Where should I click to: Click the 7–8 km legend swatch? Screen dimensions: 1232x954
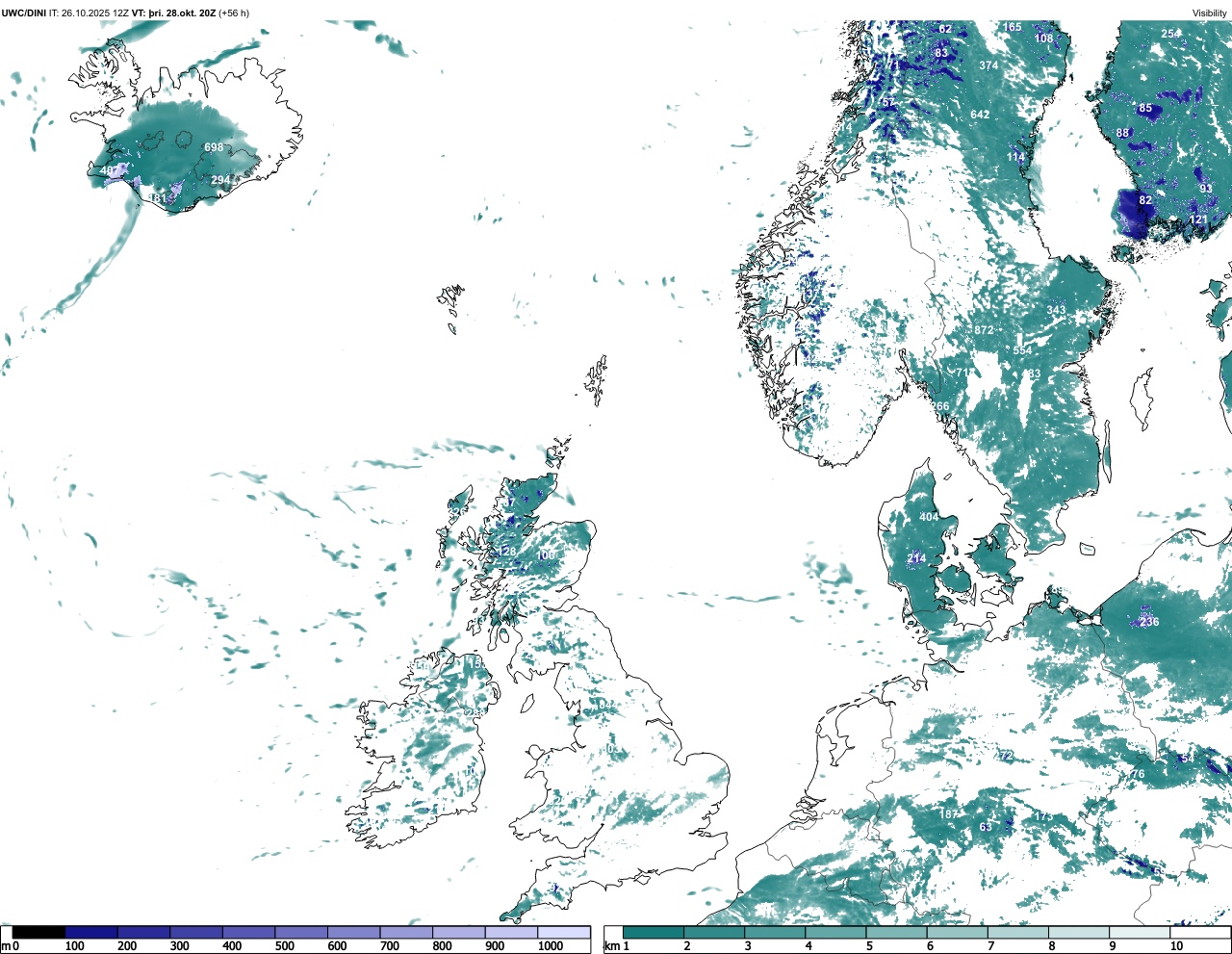pyautogui.click(x=1017, y=932)
